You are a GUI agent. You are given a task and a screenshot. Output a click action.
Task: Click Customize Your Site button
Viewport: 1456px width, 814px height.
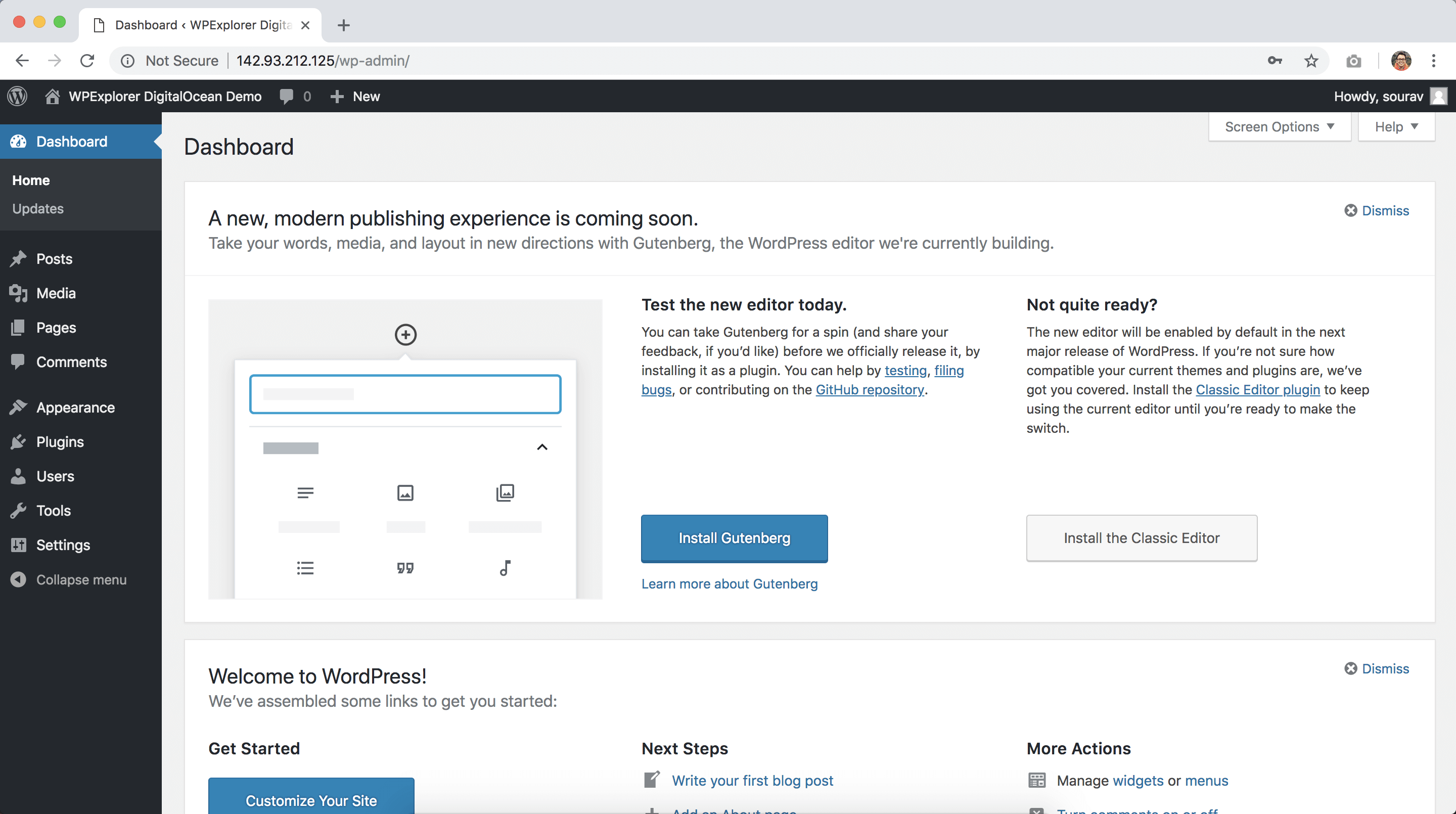click(311, 800)
